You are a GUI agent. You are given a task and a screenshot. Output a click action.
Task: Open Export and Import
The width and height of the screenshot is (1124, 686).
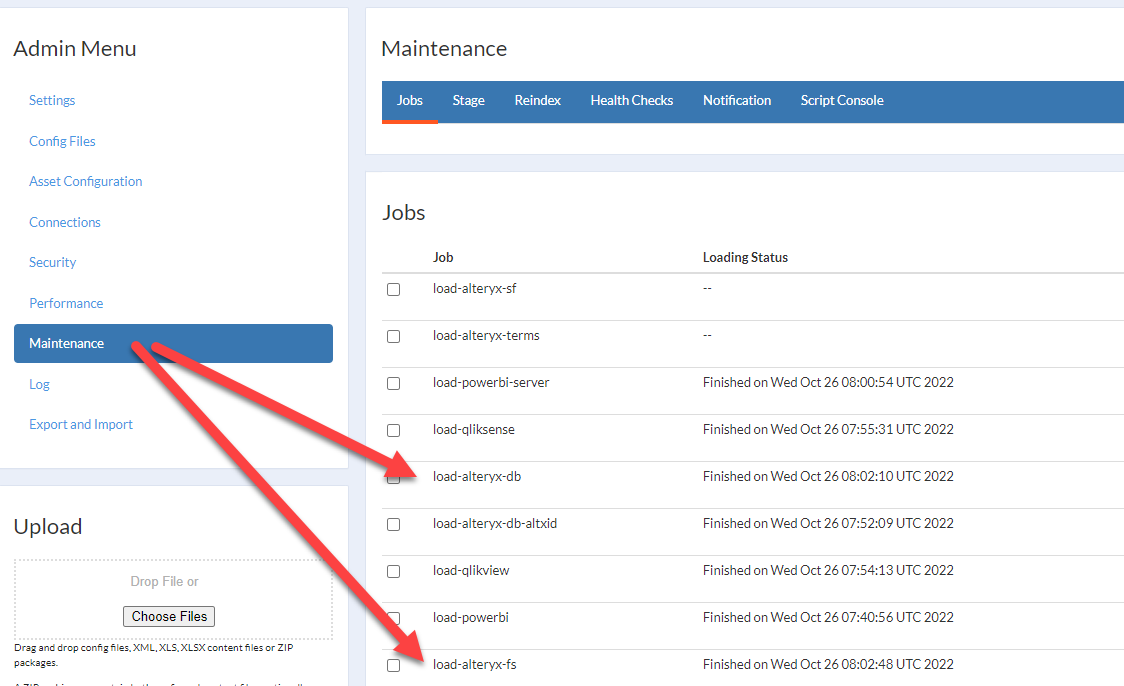(x=81, y=424)
